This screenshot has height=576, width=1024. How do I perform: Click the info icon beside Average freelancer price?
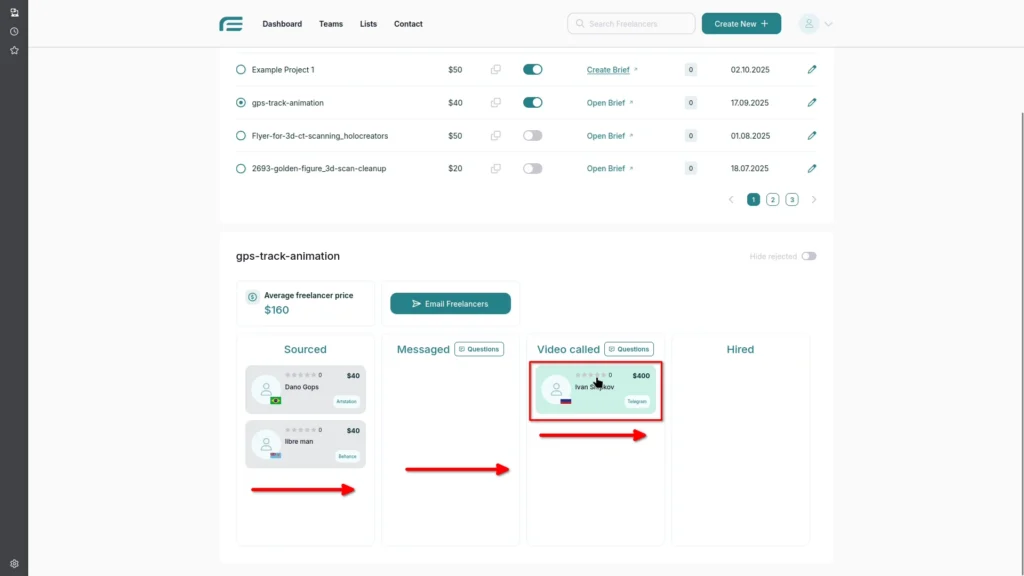tap(250, 296)
